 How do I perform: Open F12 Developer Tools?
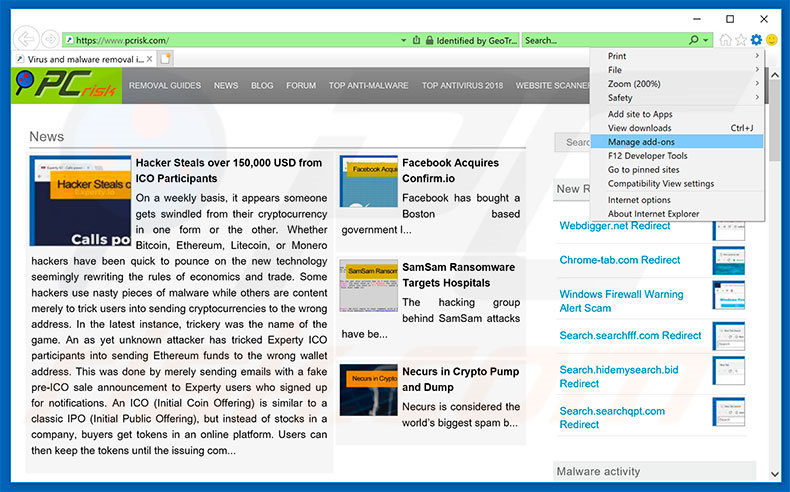[x=677, y=156]
